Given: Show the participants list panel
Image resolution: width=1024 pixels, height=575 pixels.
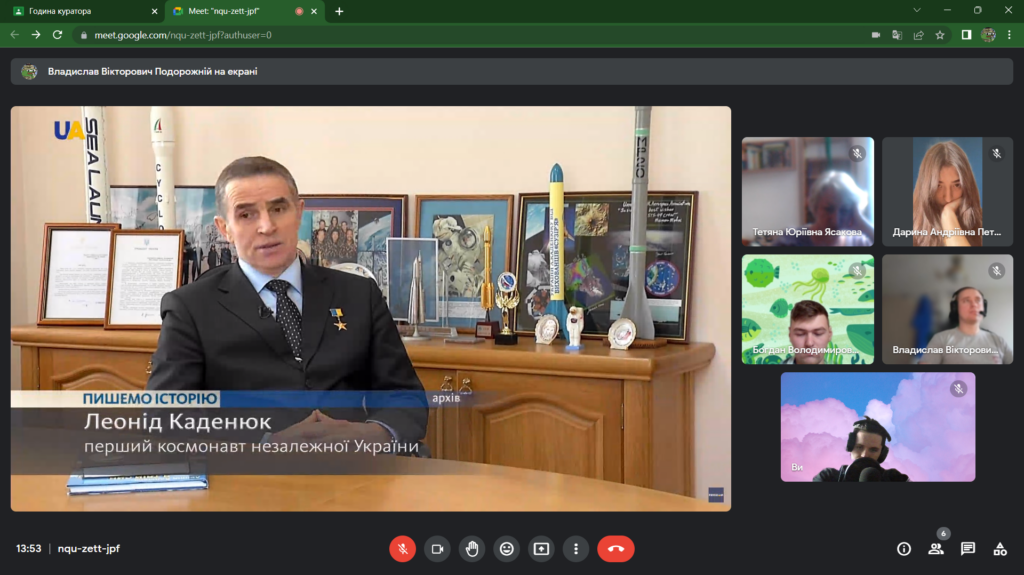Looking at the screenshot, I should (936, 549).
